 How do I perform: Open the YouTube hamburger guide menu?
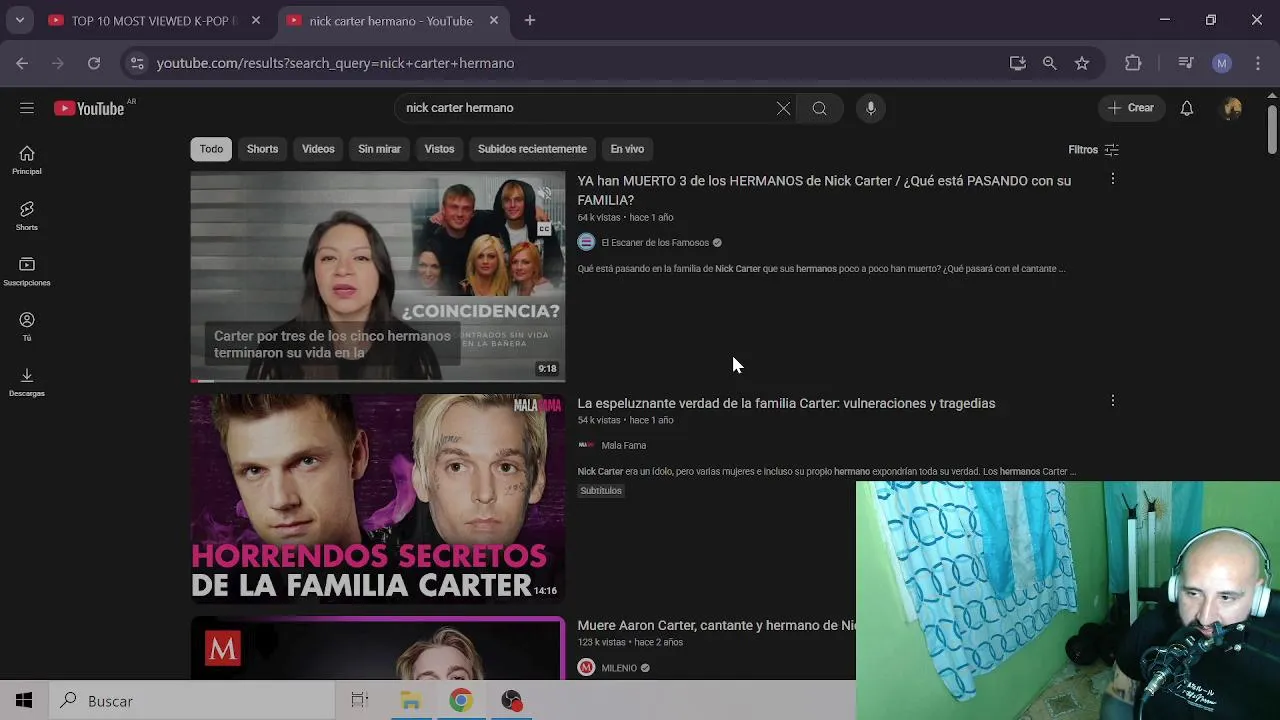(27, 108)
